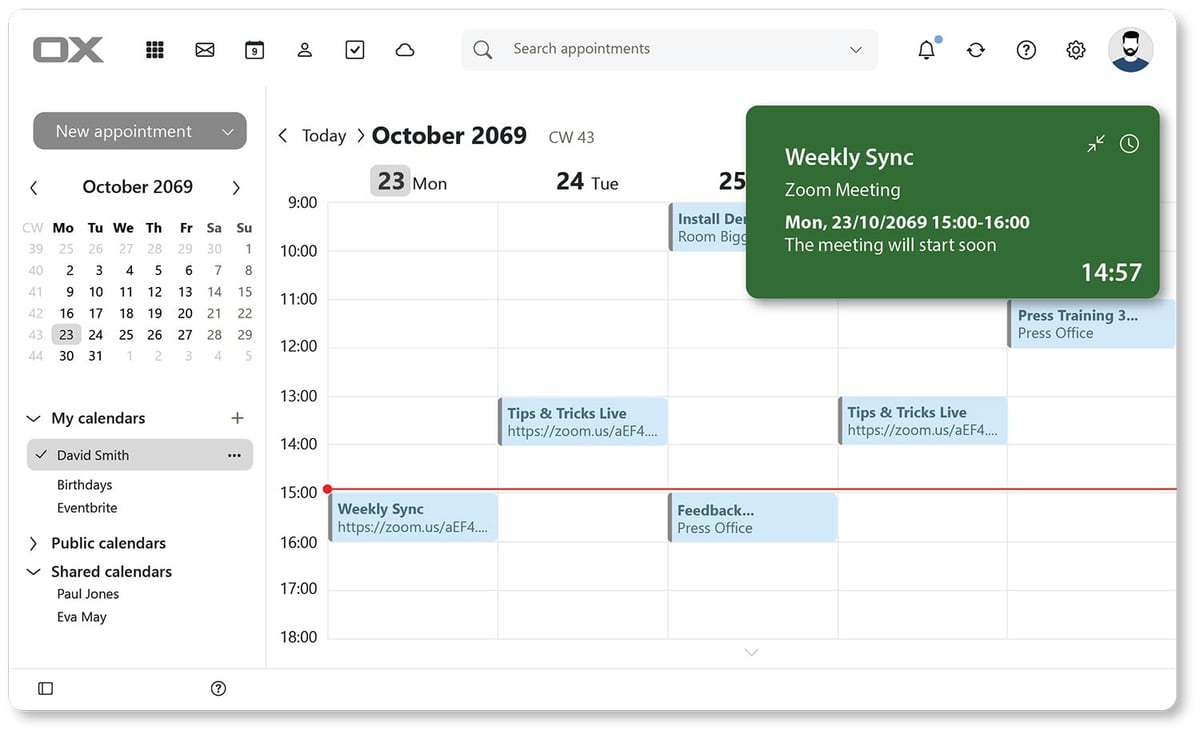Image resolution: width=1200 pixels, height=734 pixels.
Task: Click the refresh sync icon
Action: [x=976, y=48]
